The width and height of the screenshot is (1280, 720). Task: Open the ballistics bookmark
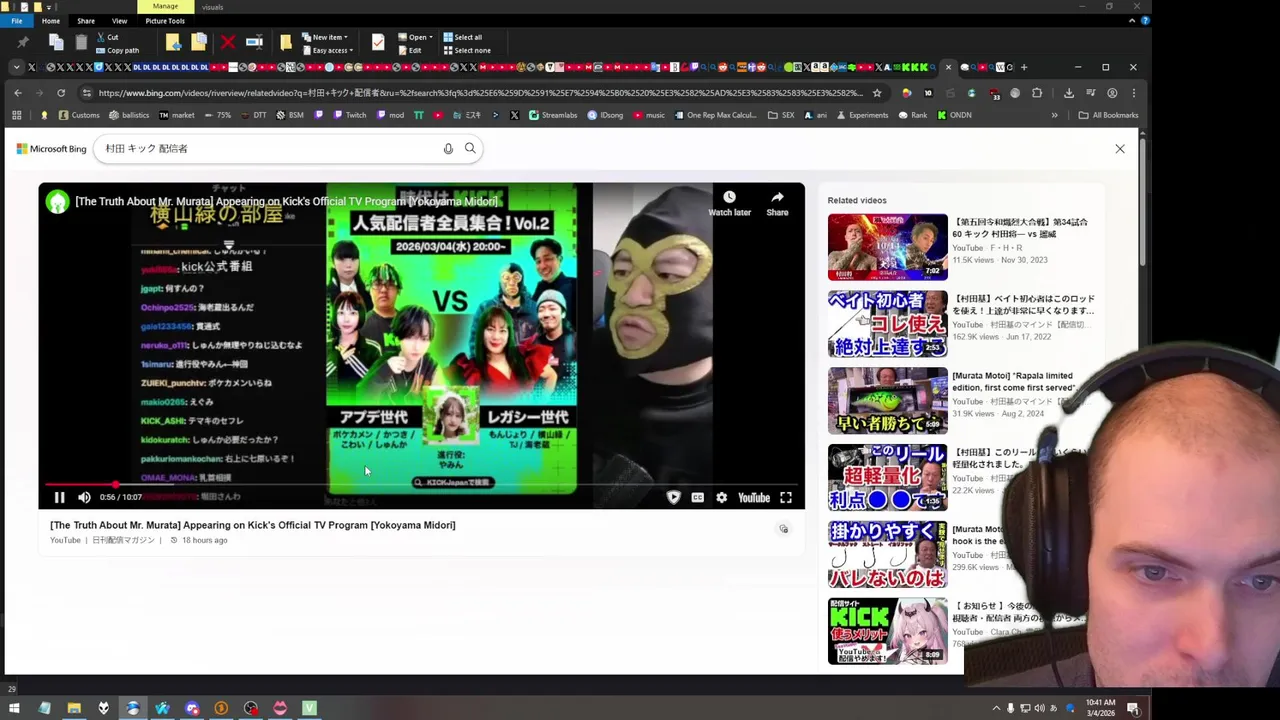tap(128, 115)
